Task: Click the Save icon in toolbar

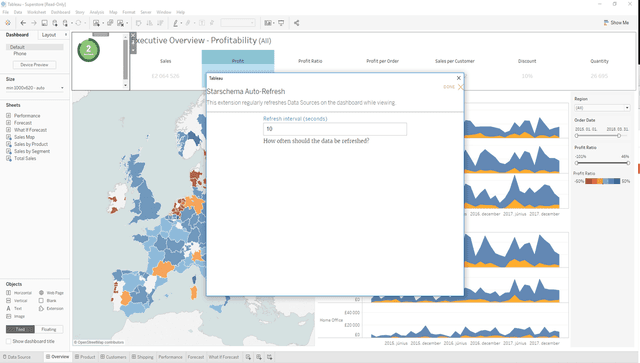Action: [44, 23]
